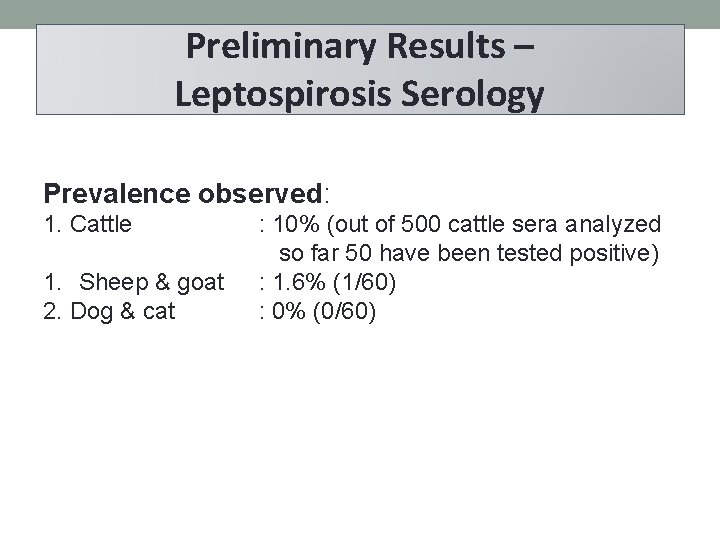Click the word "cat" in the last list item
720x540 pixels.
coord(159,312)
